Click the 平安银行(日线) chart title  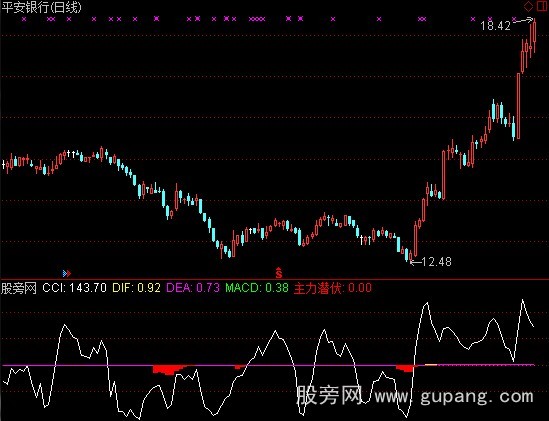click(42, 7)
